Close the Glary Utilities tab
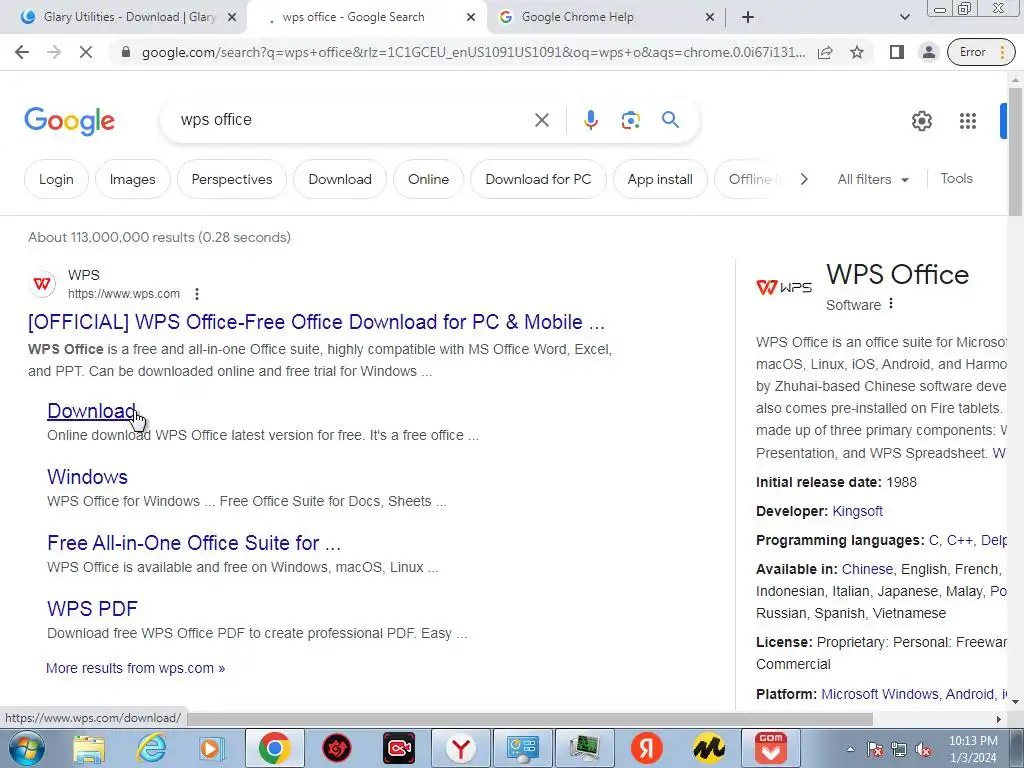This screenshot has width=1024, height=768. tap(231, 18)
